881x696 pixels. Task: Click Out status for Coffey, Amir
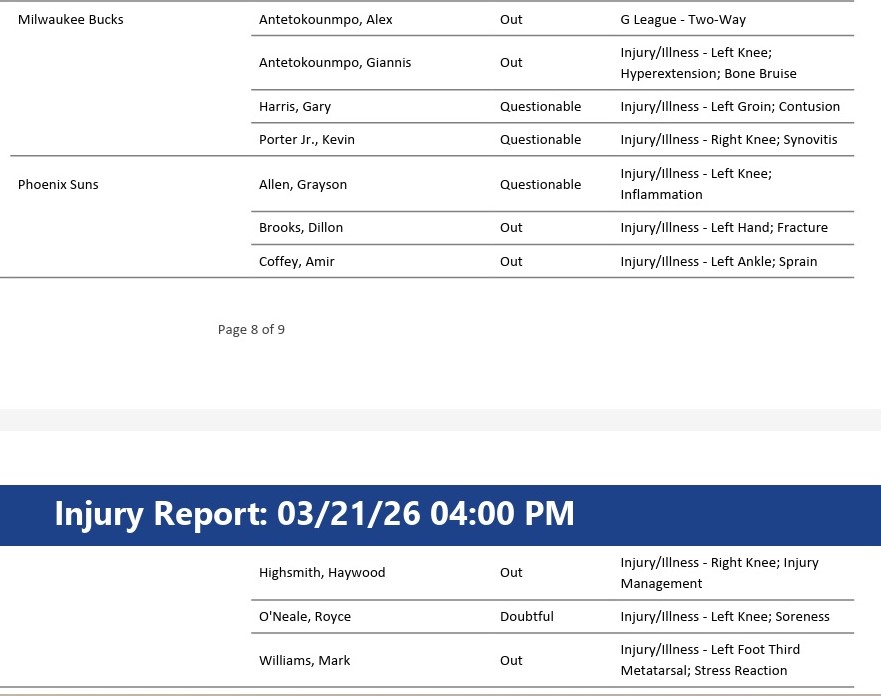coord(511,262)
